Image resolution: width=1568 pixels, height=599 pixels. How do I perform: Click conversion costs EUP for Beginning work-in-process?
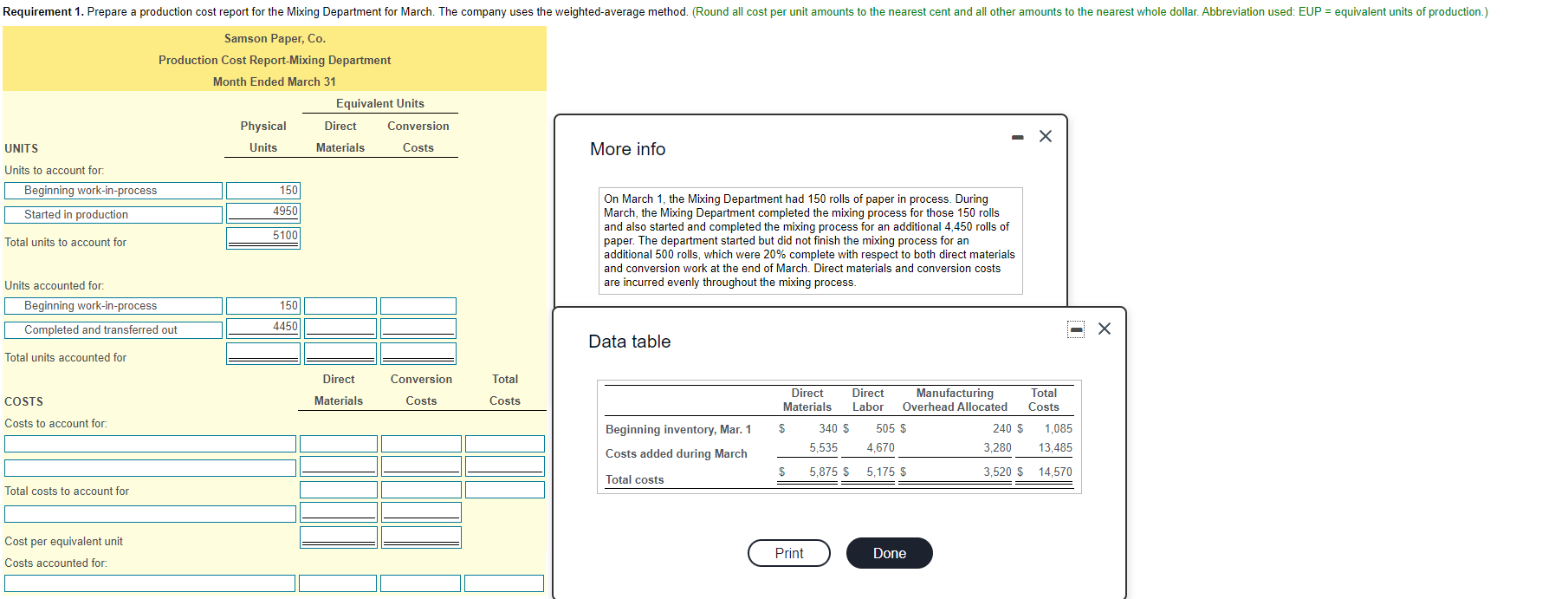tap(418, 306)
